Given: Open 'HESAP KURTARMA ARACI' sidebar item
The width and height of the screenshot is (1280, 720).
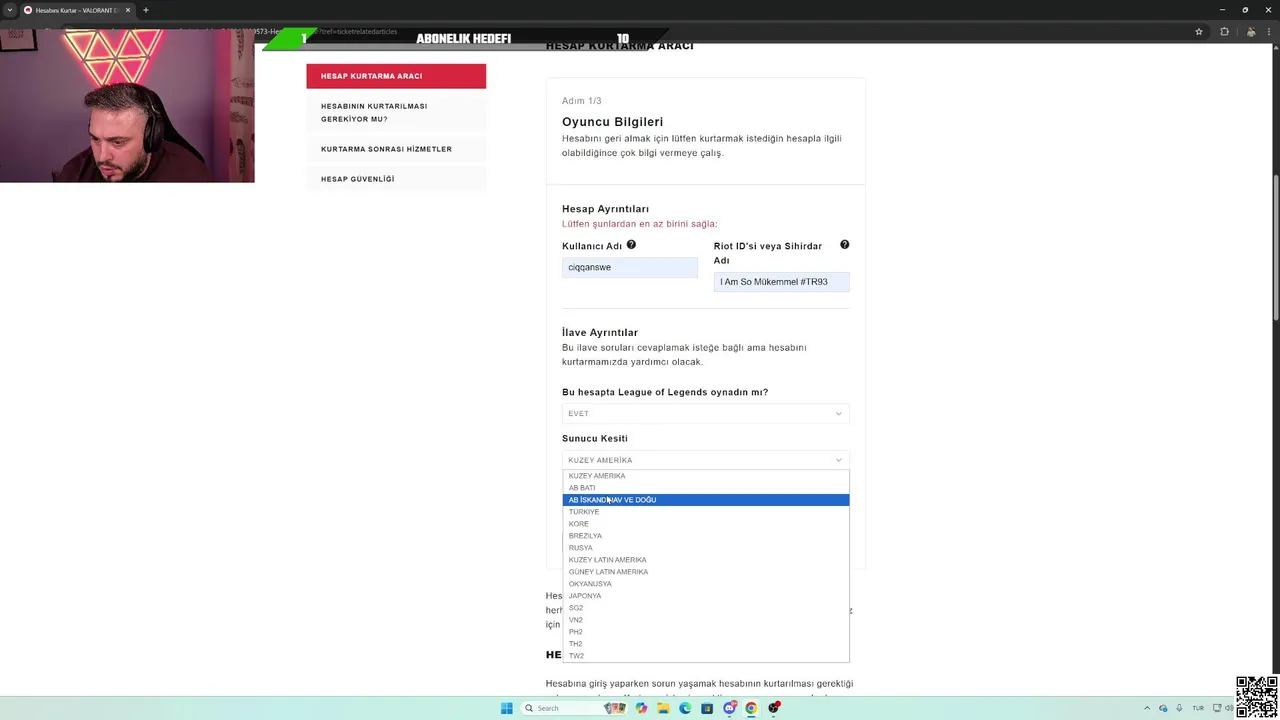Looking at the screenshot, I should [x=396, y=76].
